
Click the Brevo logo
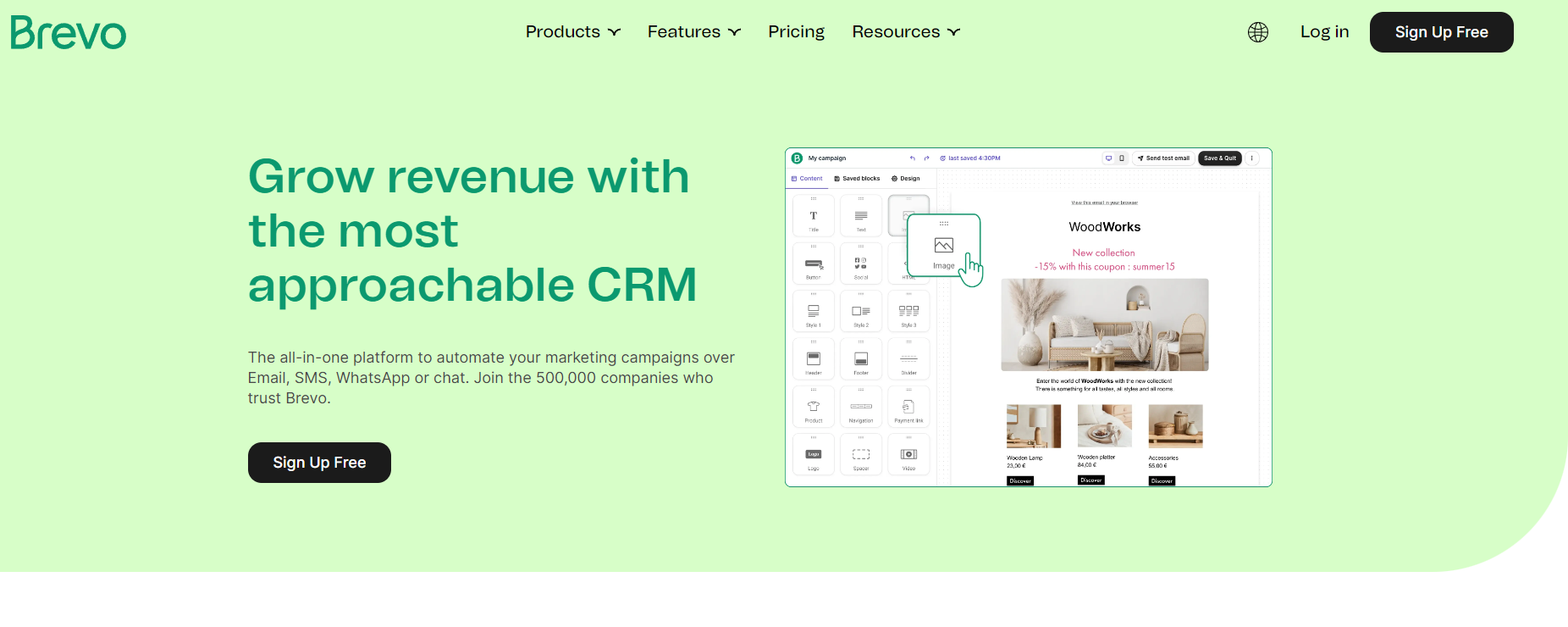click(x=68, y=32)
